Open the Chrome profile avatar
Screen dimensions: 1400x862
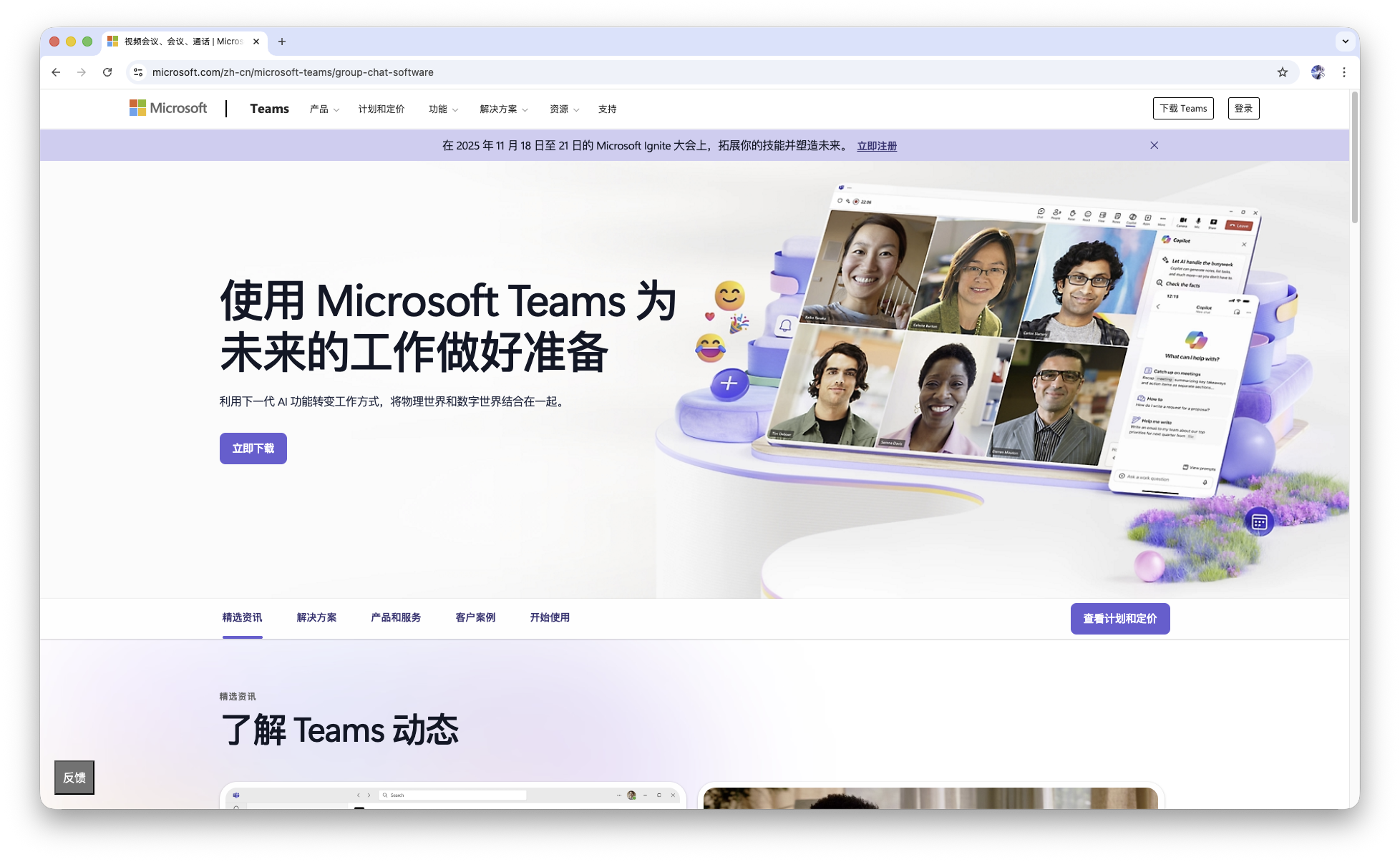click(1318, 72)
